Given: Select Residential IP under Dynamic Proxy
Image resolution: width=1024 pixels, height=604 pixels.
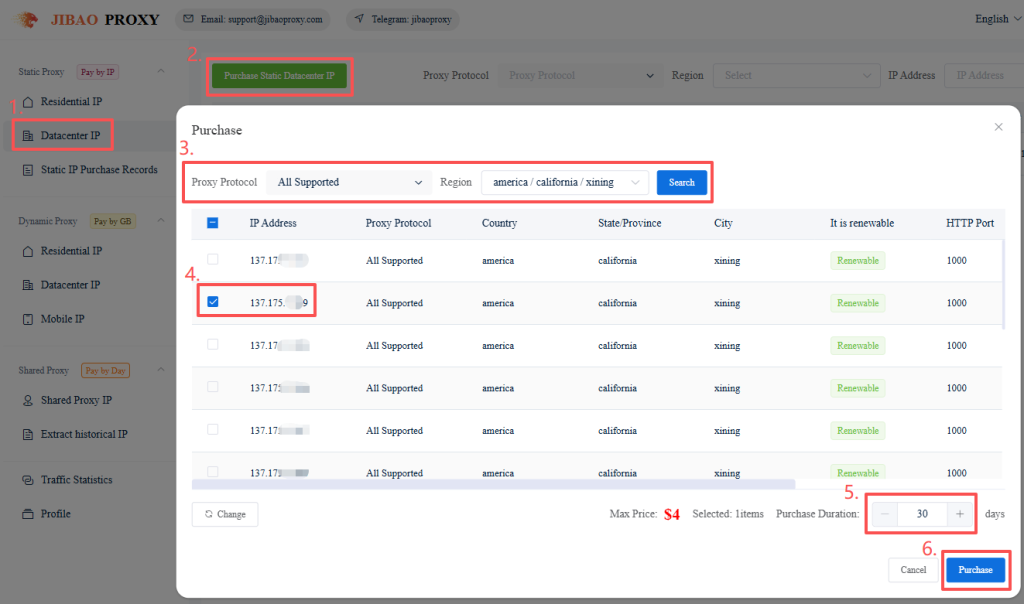Looking at the screenshot, I should coord(70,251).
